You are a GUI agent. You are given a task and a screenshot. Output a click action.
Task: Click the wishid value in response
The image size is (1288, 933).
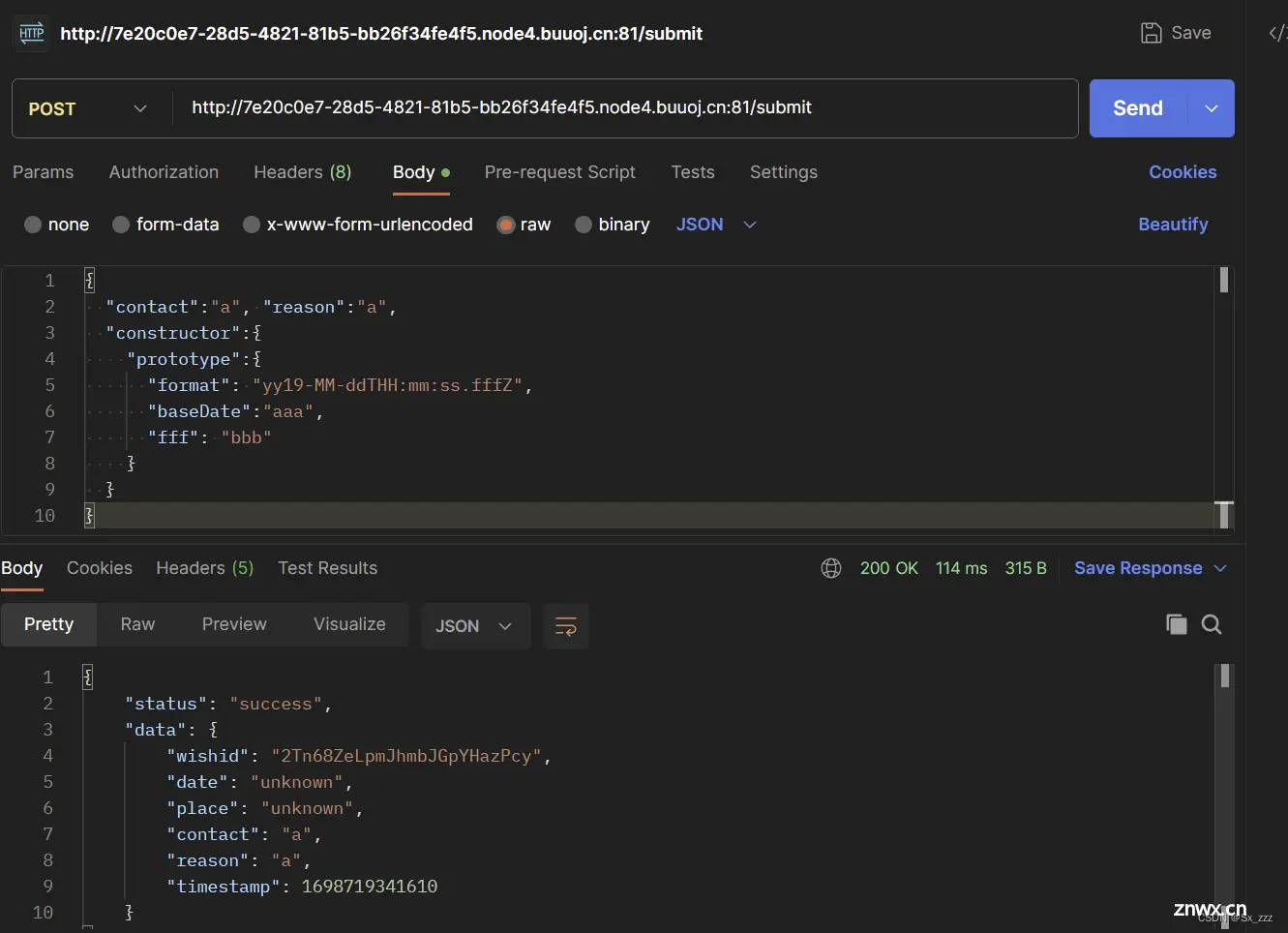(406, 756)
